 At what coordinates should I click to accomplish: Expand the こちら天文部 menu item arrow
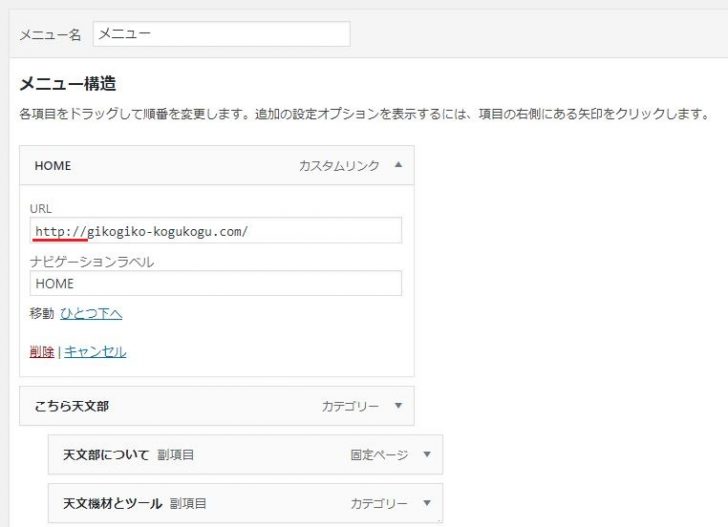tap(398, 406)
